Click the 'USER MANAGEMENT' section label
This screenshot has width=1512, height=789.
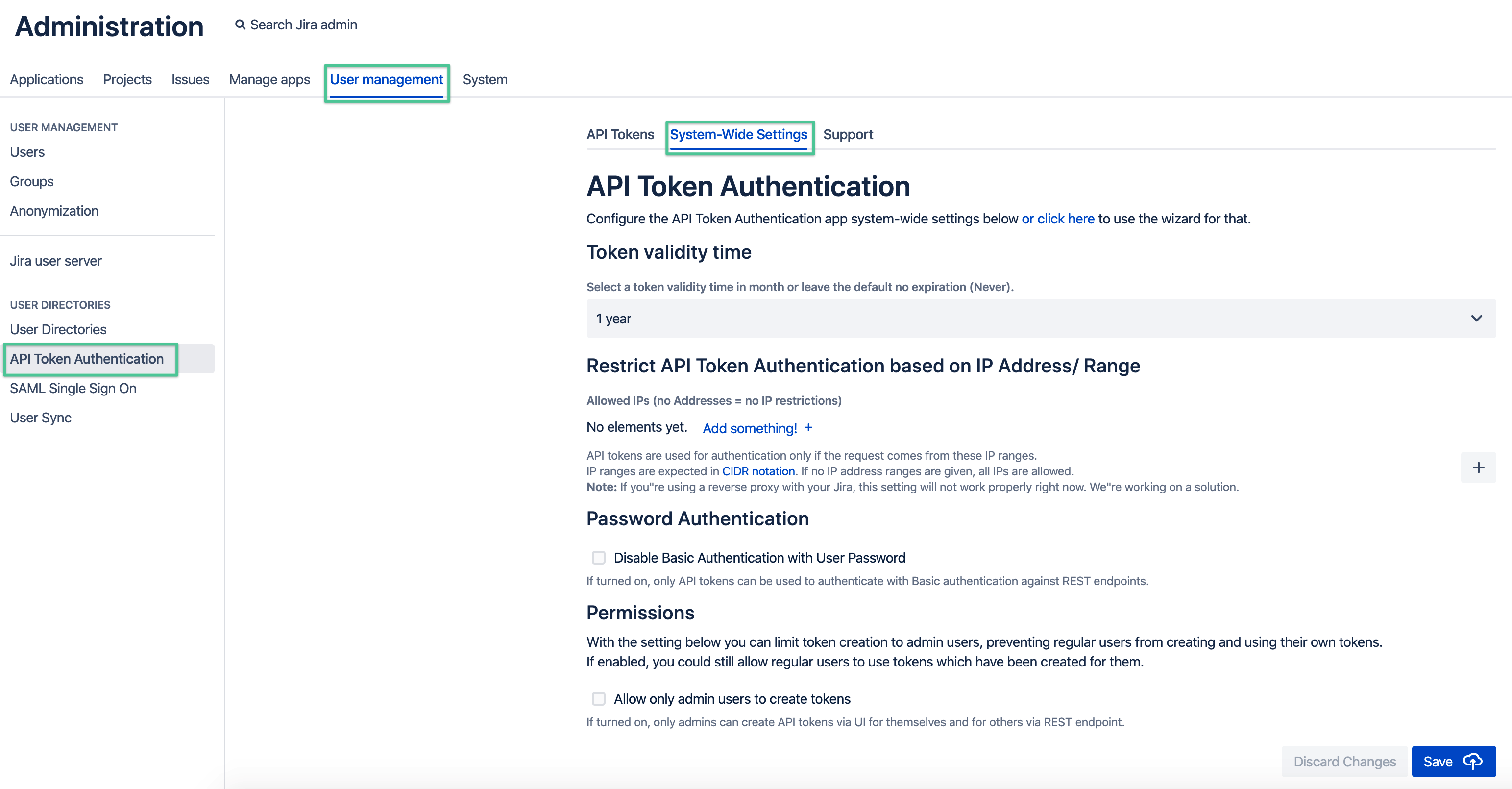63,127
